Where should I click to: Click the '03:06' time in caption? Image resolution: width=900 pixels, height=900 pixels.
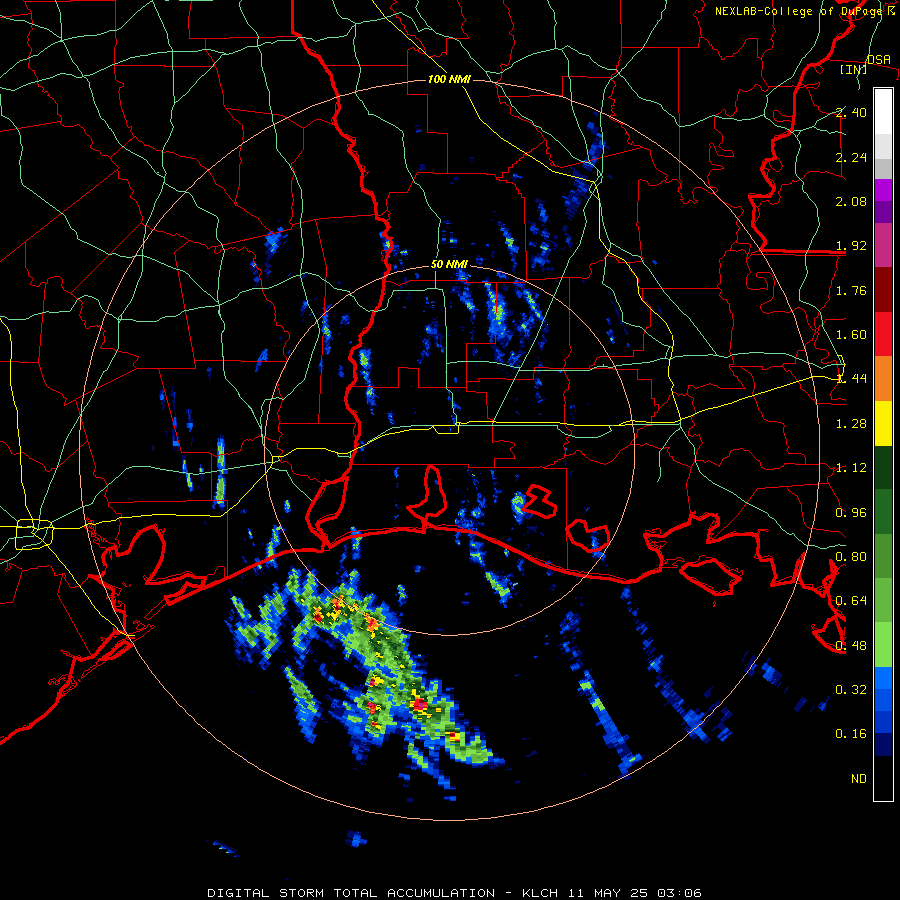pyautogui.click(x=679, y=893)
